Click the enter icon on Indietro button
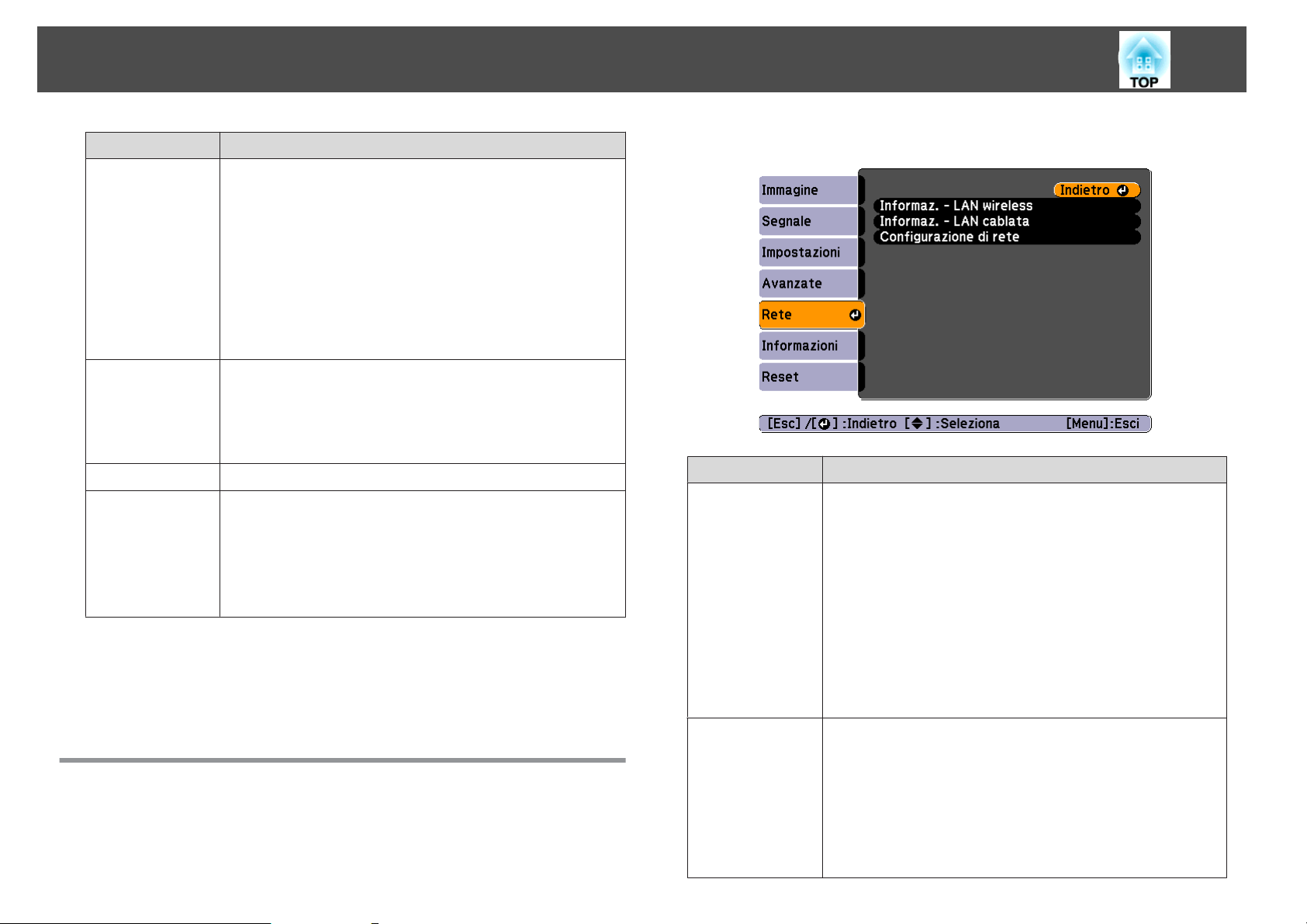The width and height of the screenshot is (1307, 924). click(x=1122, y=190)
